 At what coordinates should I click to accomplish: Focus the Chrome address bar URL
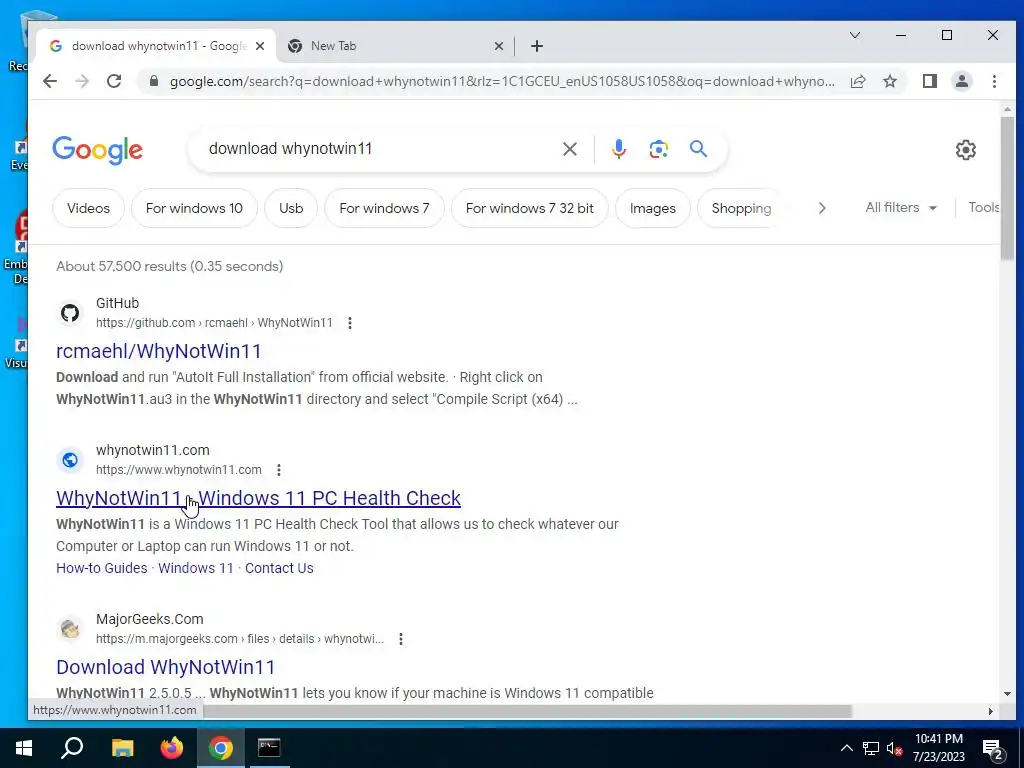(x=502, y=82)
